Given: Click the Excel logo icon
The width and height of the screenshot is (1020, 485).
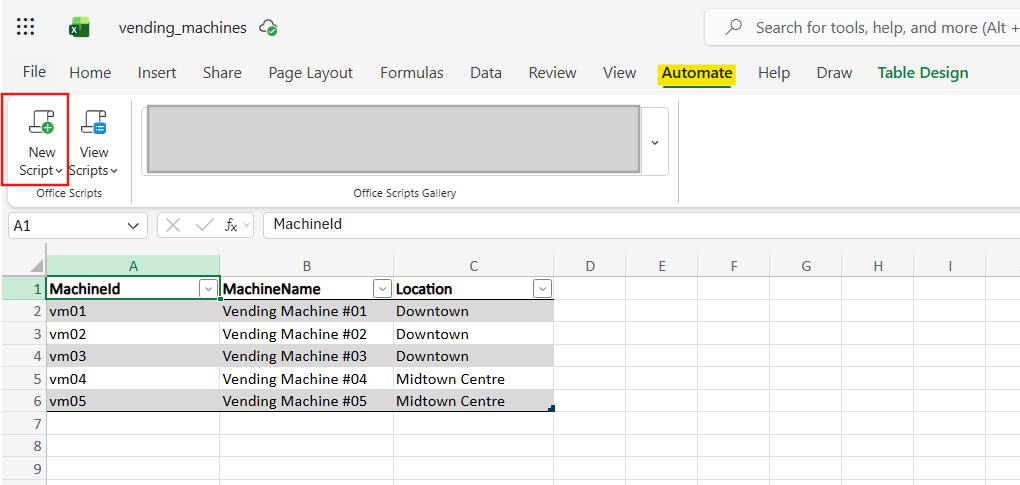Looking at the screenshot, I should tap(79, 27).
